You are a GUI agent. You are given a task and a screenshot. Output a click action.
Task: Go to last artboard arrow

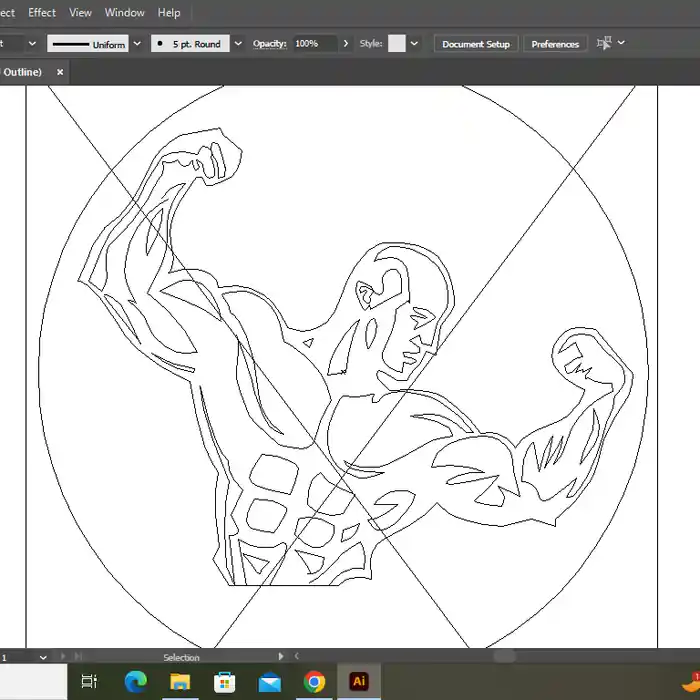pyautogui.click(x=78, y=656)
